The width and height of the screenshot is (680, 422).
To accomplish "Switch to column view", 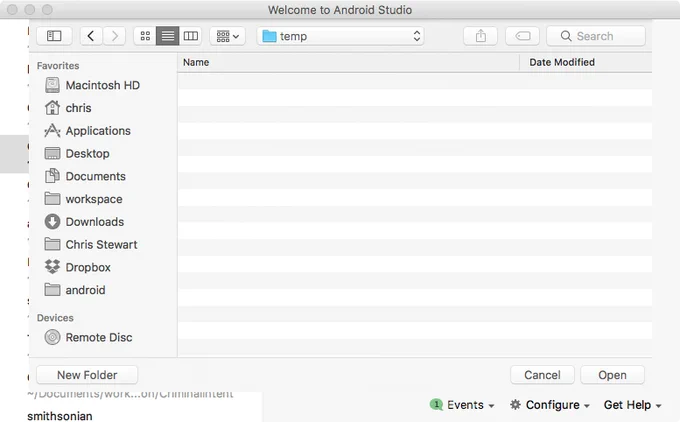I will click(x=190, y=36).
